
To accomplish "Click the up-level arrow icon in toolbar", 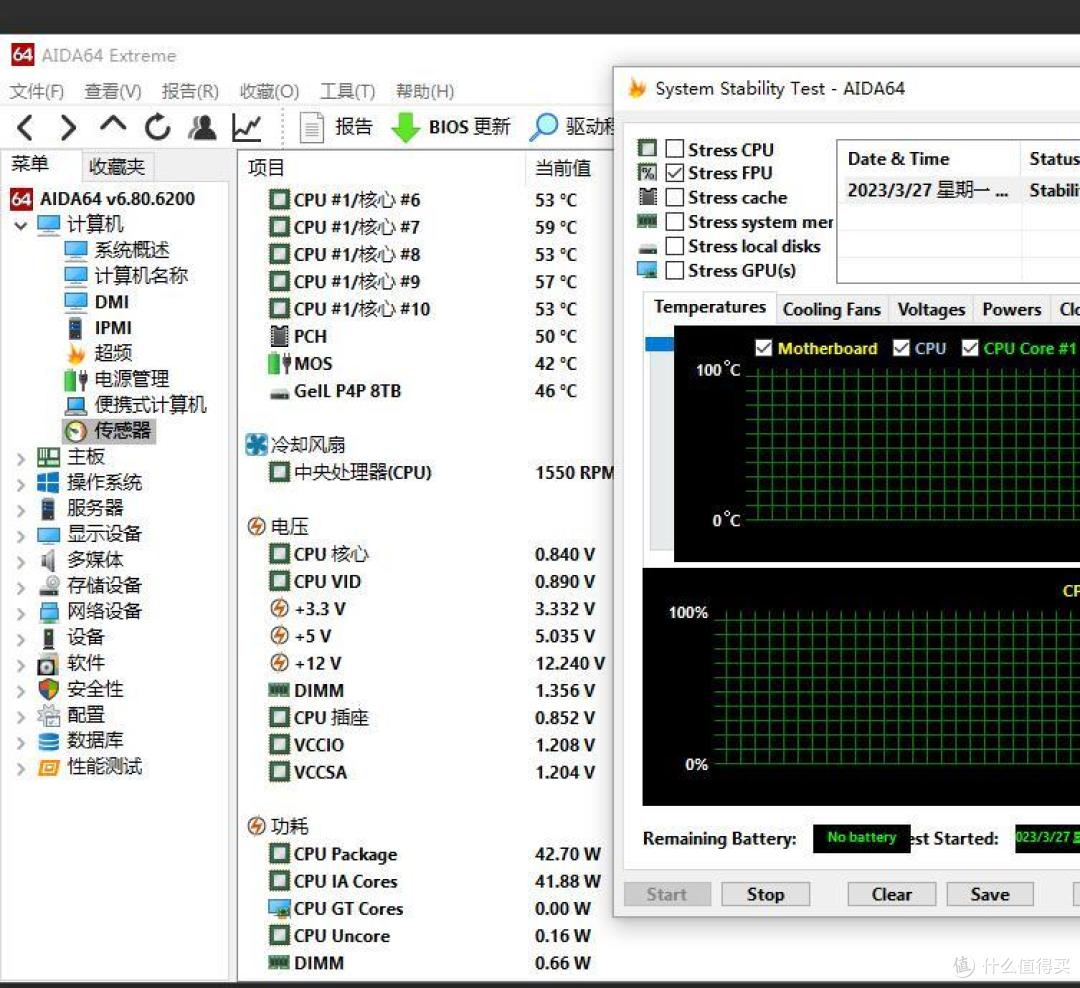I will (x=113, y=125).
